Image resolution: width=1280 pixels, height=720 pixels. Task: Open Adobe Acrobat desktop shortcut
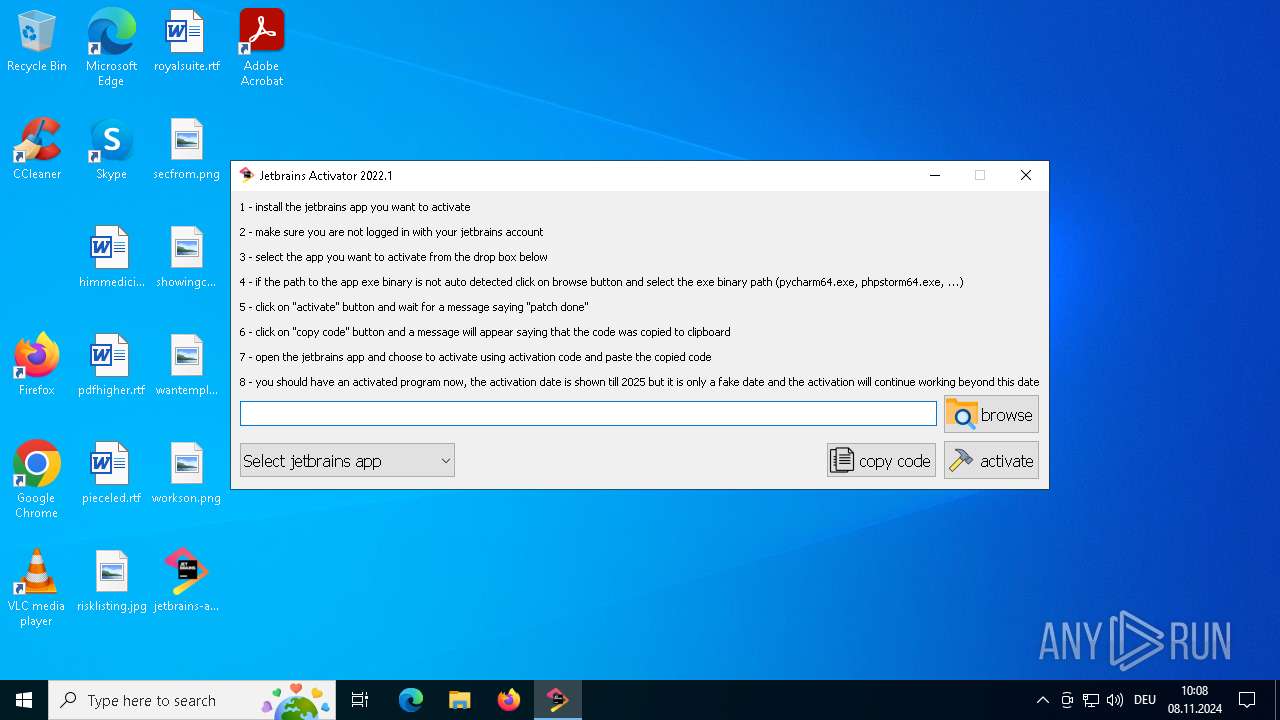tap(262, 47)
